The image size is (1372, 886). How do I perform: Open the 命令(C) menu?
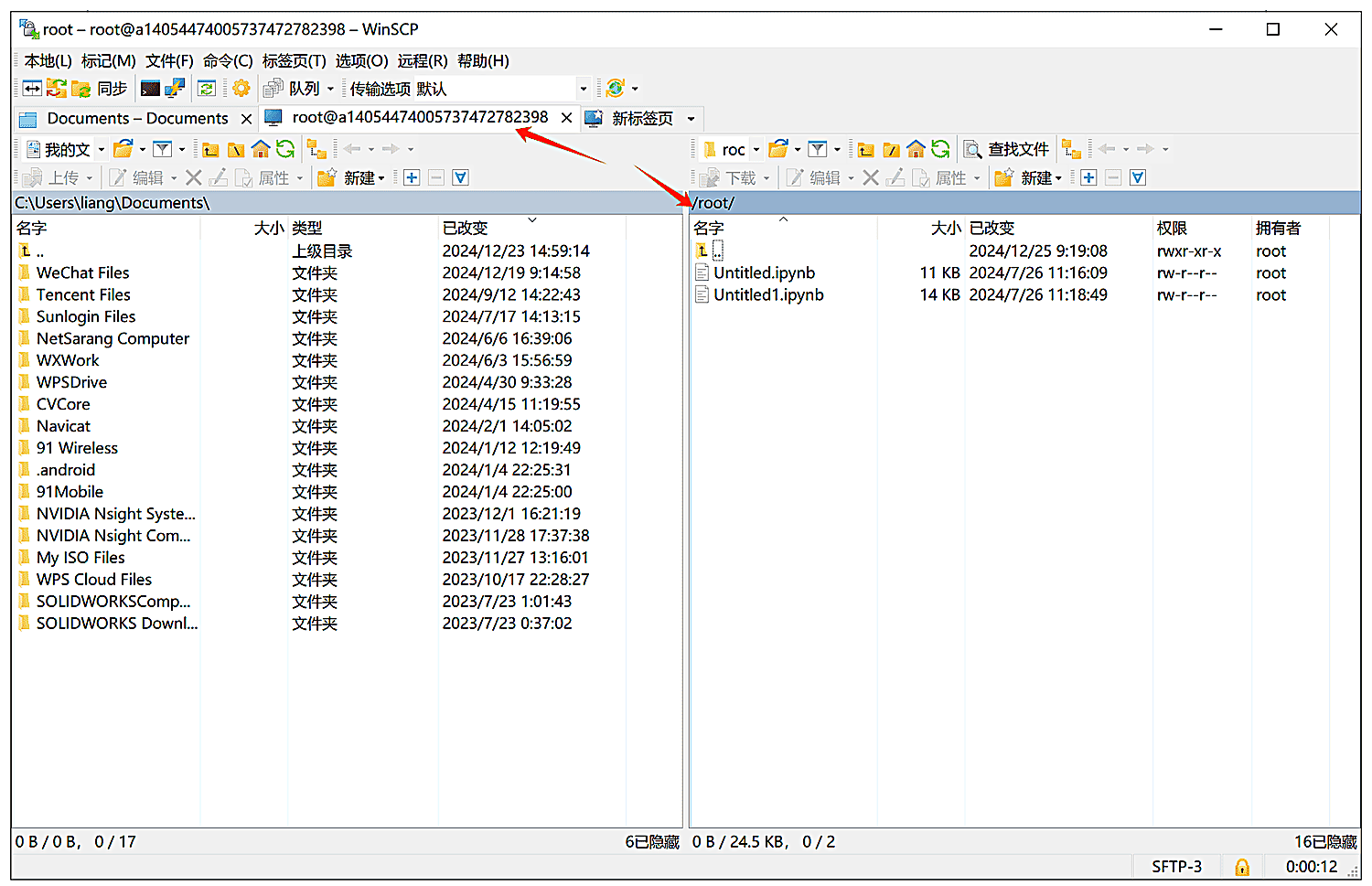(x=228, y=60)
